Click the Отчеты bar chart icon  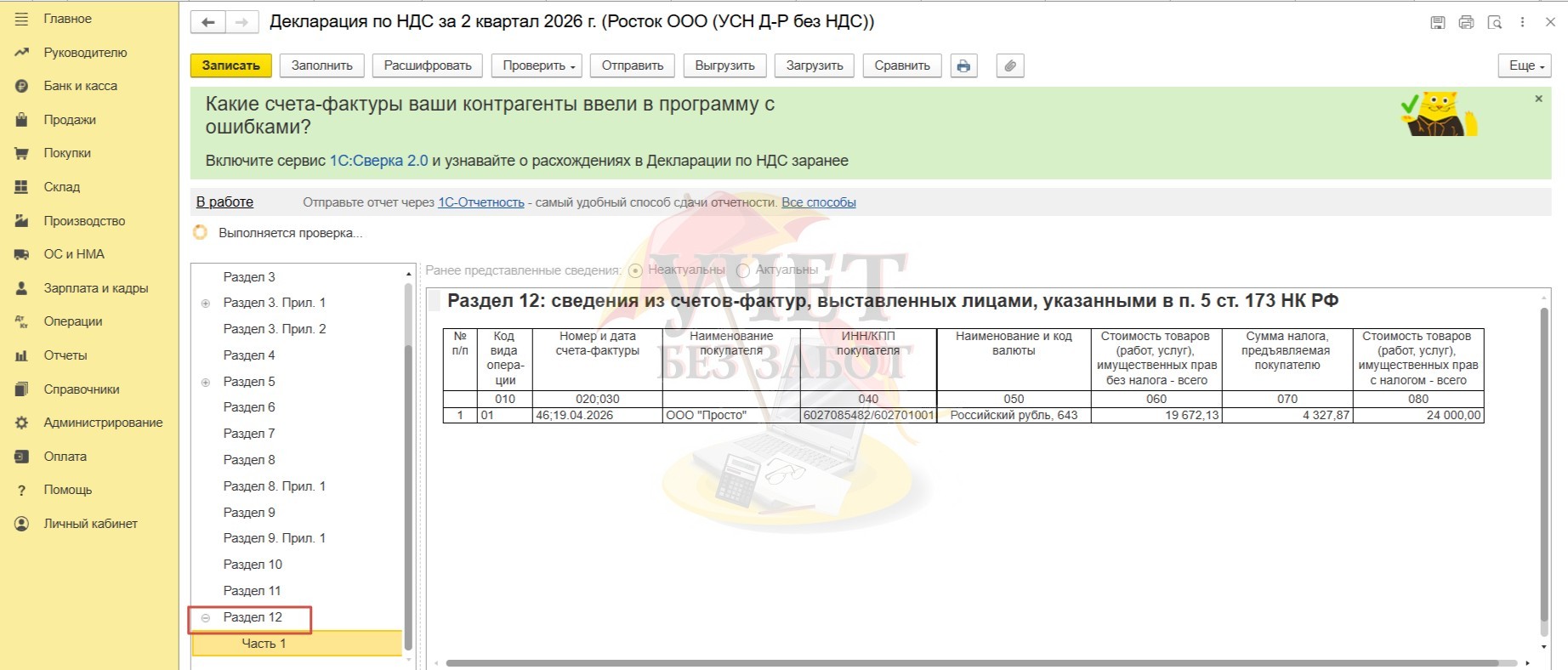click(x=21, y=355)
